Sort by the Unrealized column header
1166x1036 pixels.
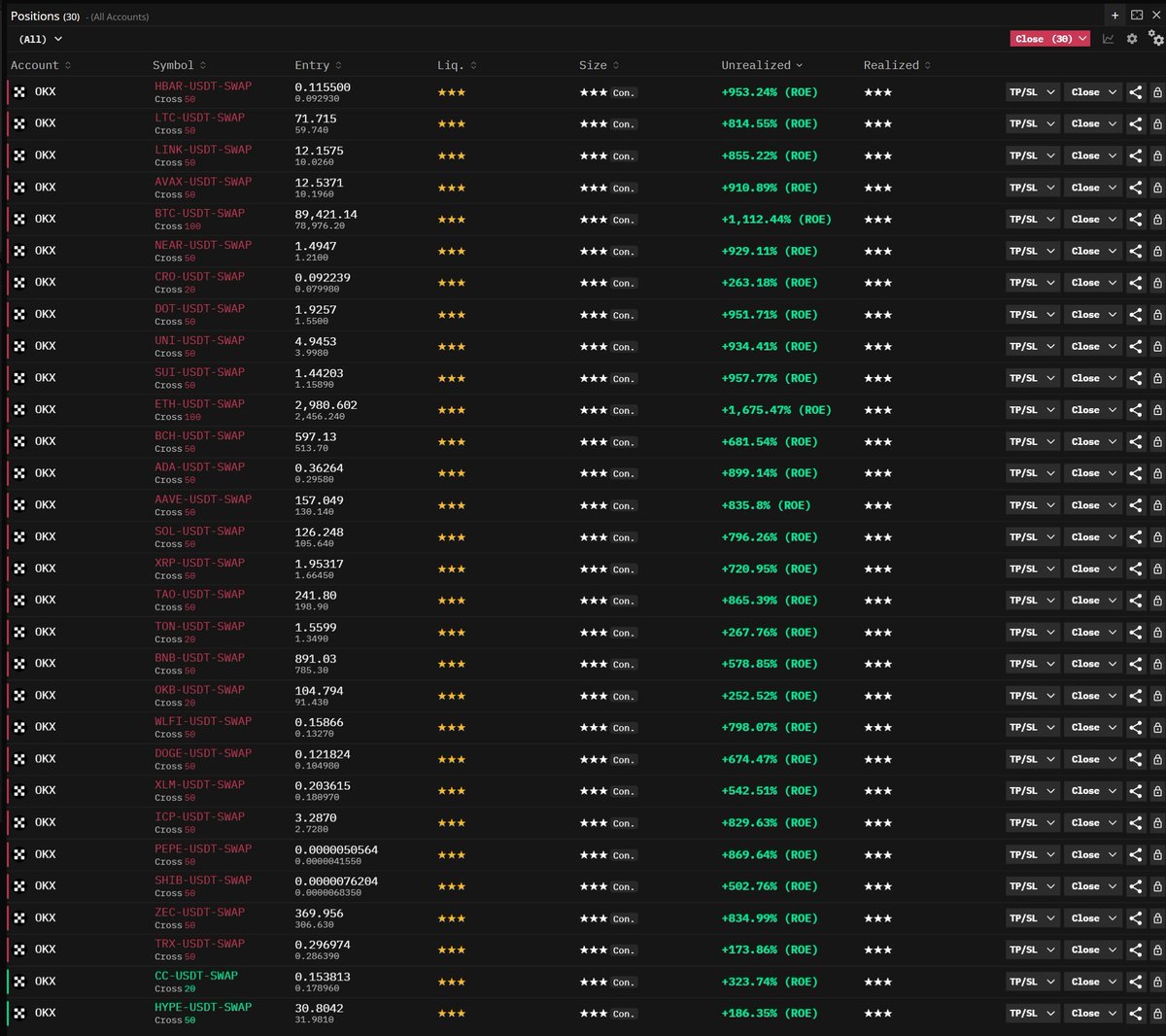762,65
